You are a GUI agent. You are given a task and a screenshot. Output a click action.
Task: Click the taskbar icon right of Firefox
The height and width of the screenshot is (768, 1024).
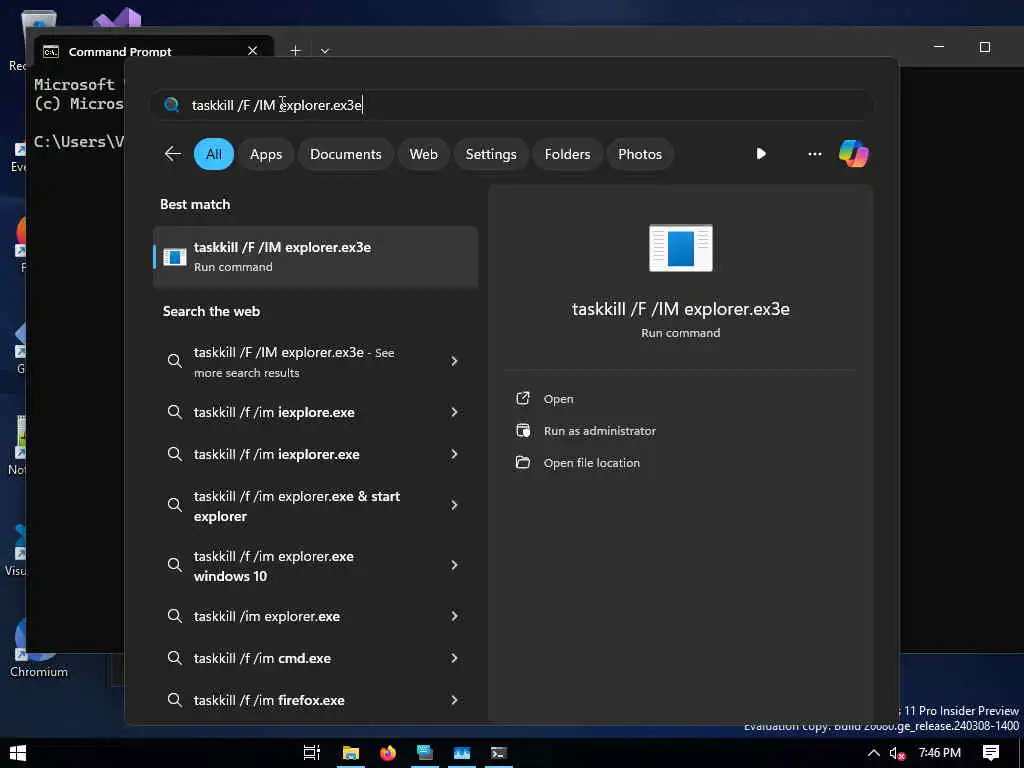point(424,753)
